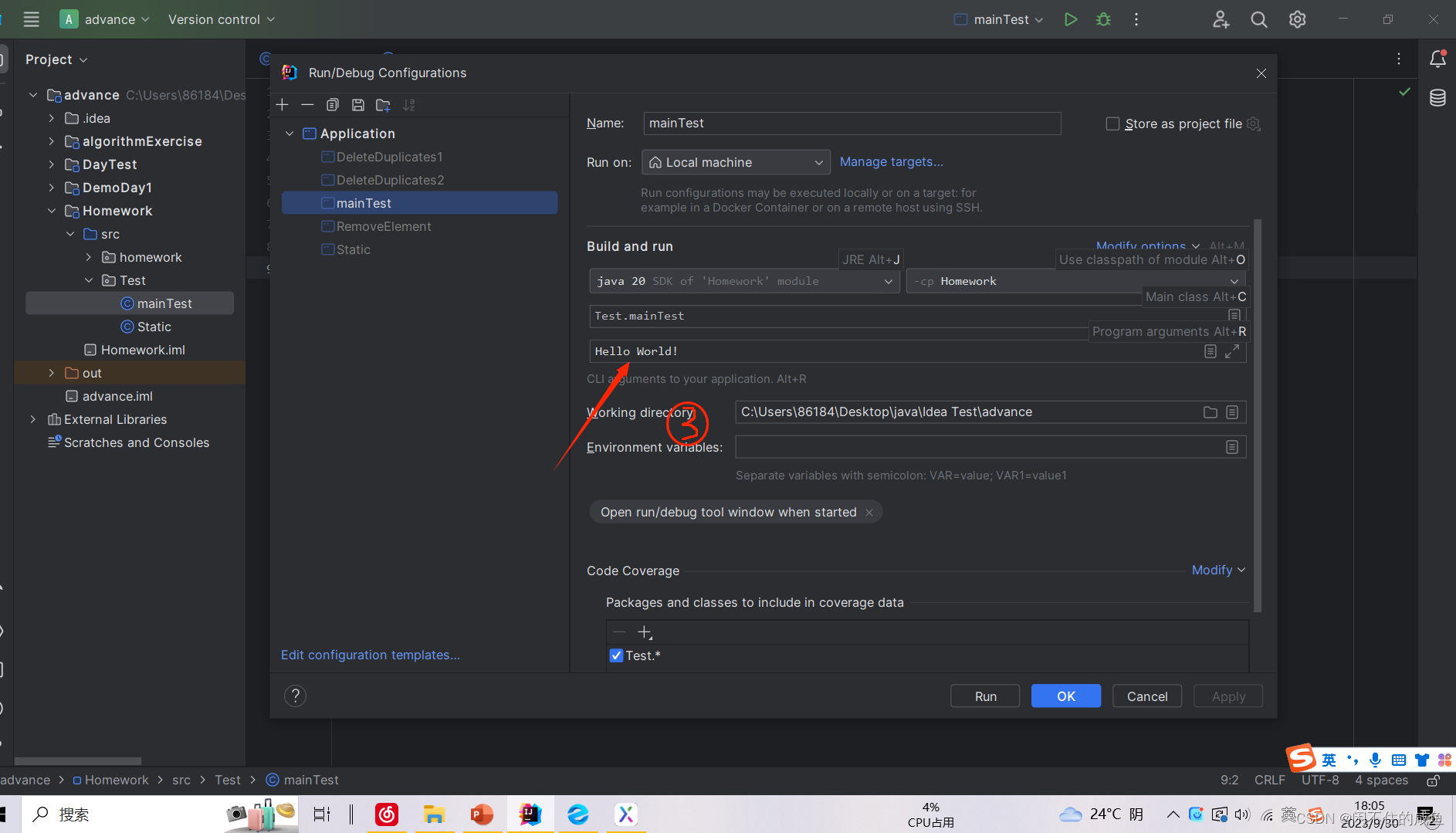Image resolution: width=1456 pixels, height=833 pixels.
Task: Copy the mainTest configuration
Action: 333,104
